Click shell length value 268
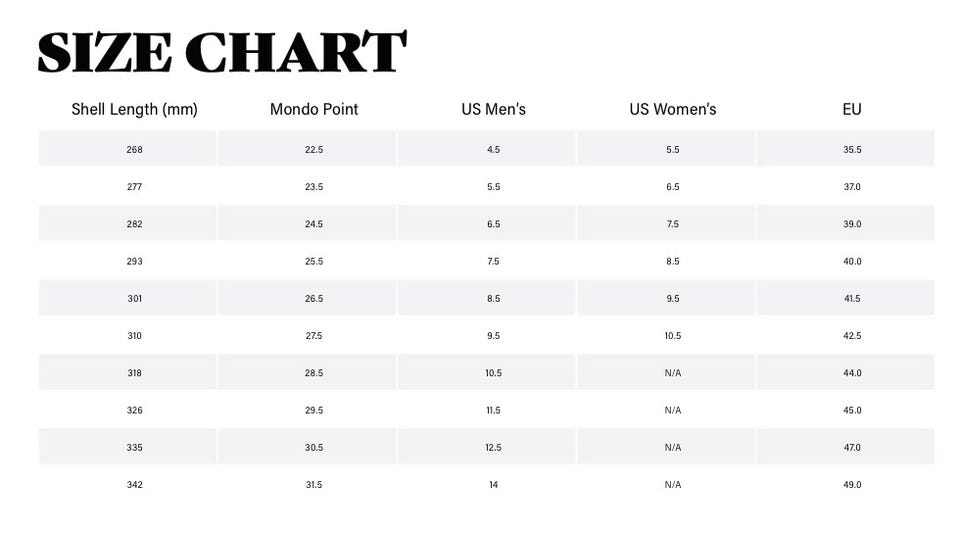 click(x=134, y=149)
